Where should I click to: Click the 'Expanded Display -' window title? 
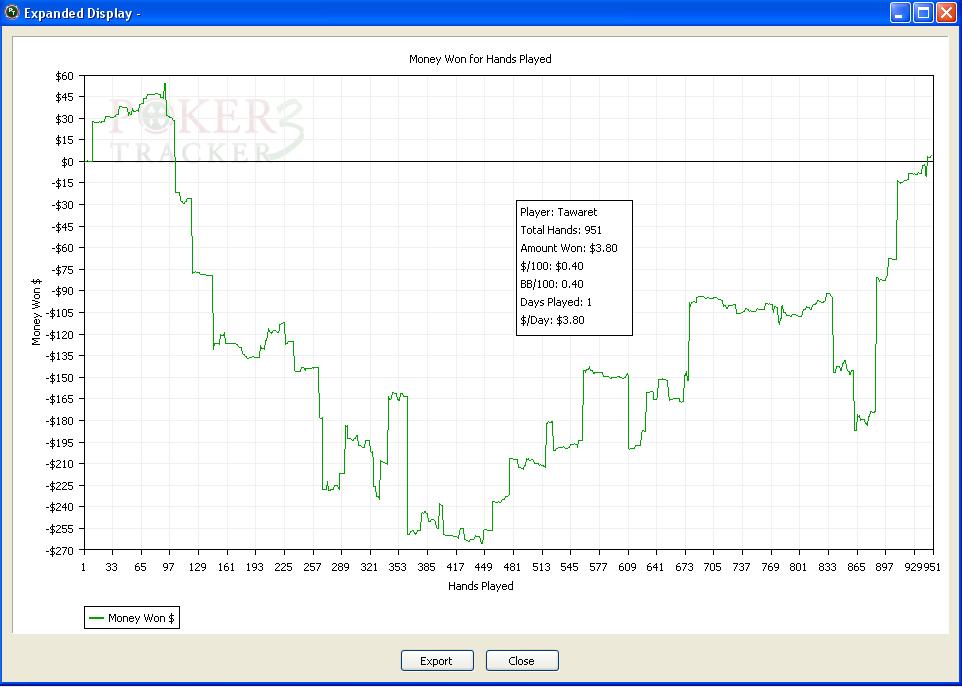point(82,13)
